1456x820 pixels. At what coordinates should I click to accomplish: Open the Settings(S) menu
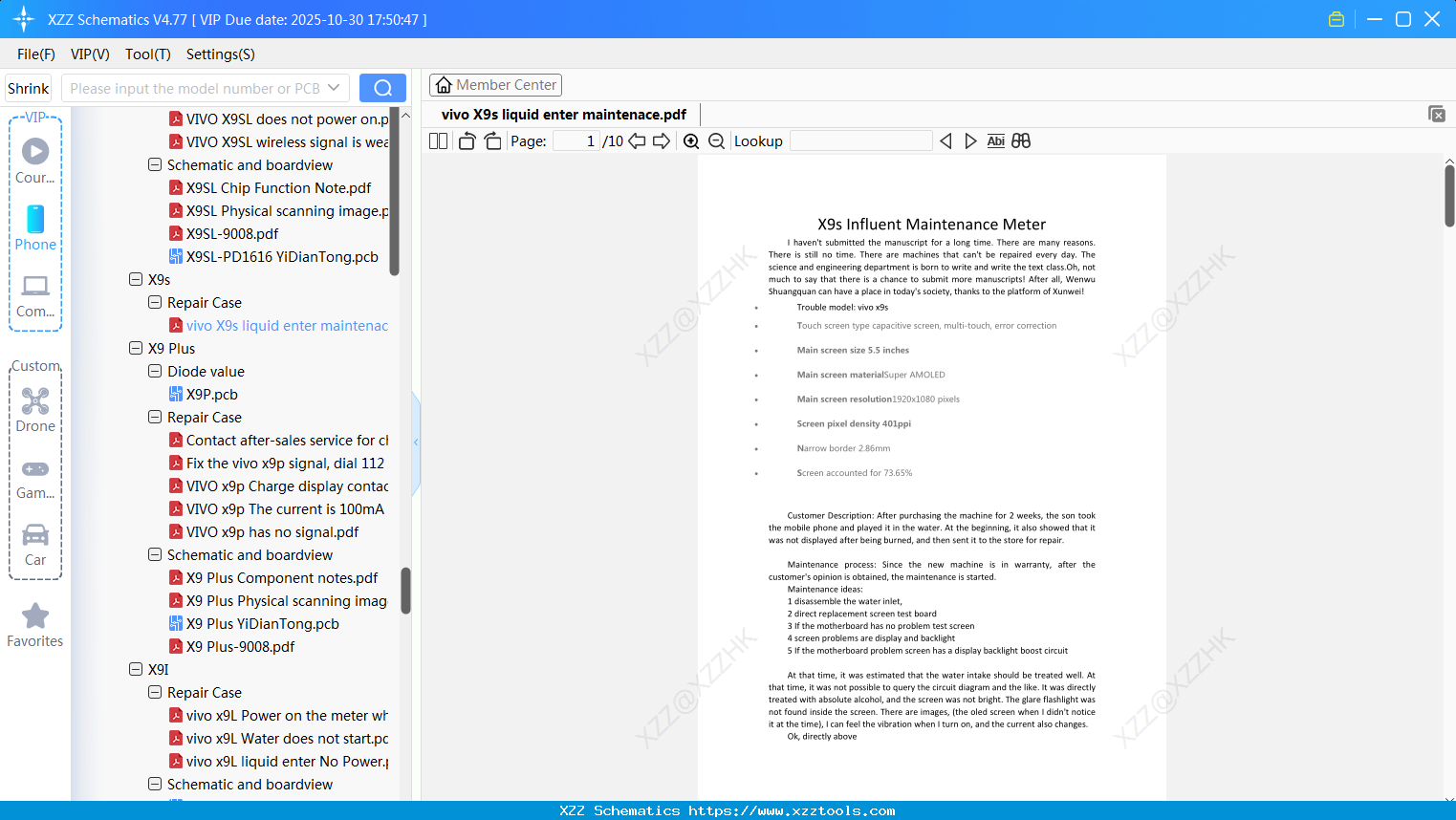coord(221,54)
